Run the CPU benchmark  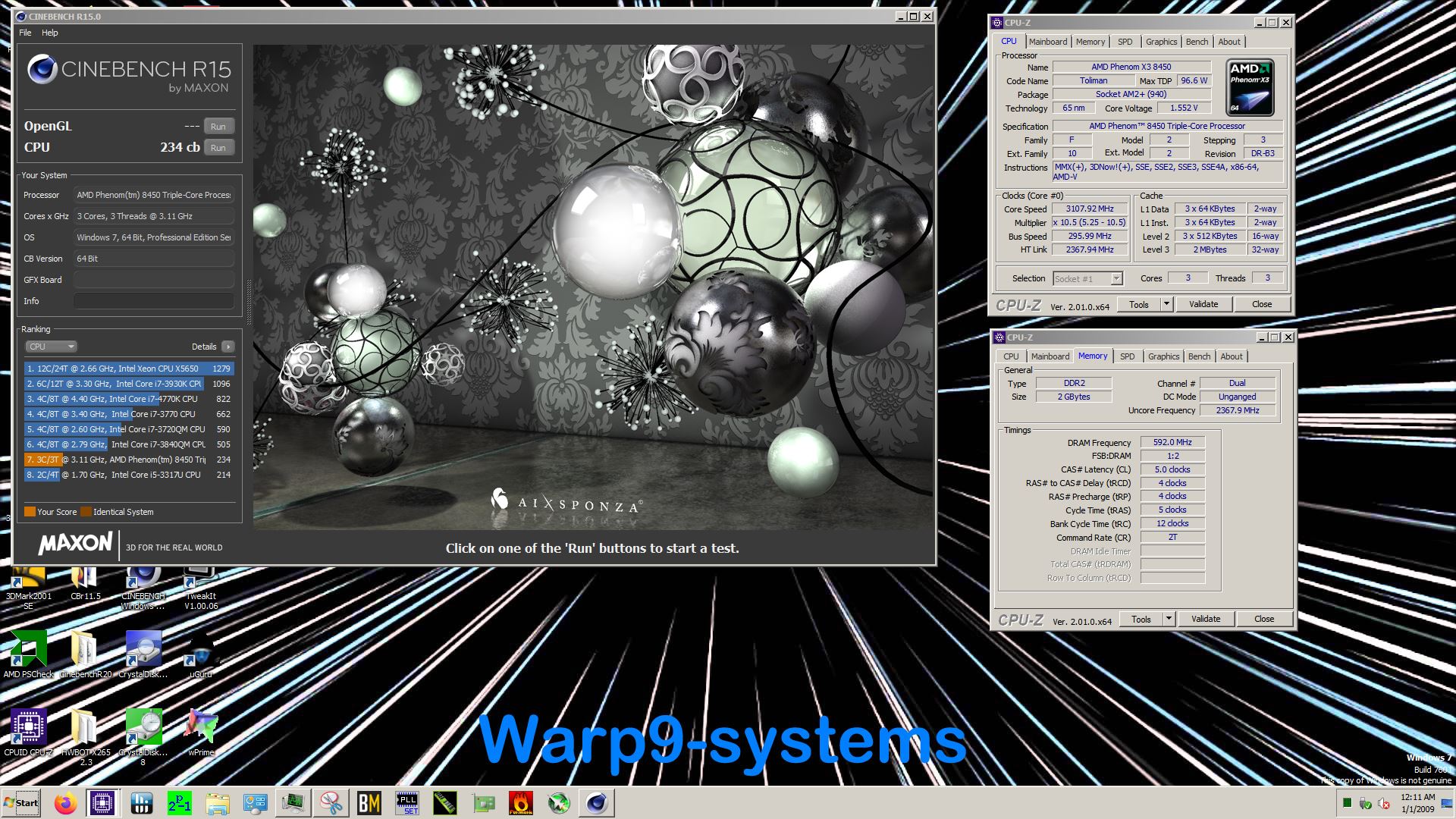(218, 148)
